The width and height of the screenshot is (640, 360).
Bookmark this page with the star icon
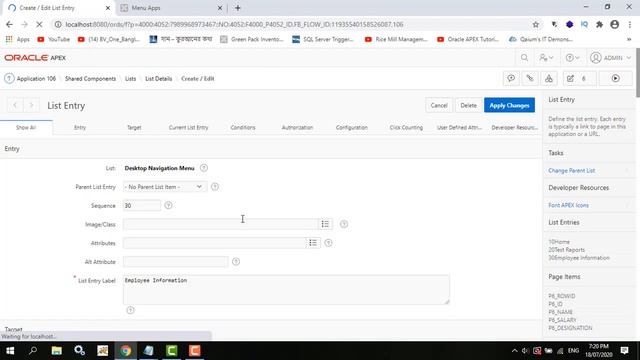point(536,24)
